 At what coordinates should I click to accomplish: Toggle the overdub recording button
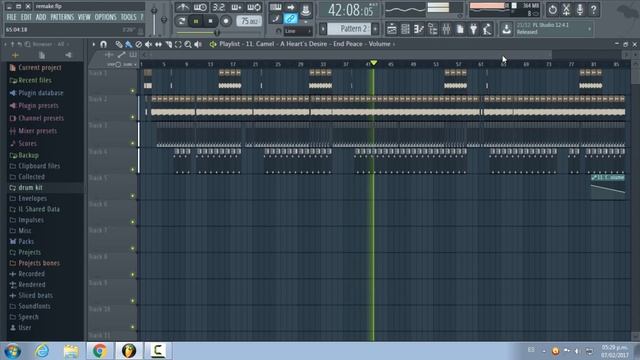(x=236, y=7)
